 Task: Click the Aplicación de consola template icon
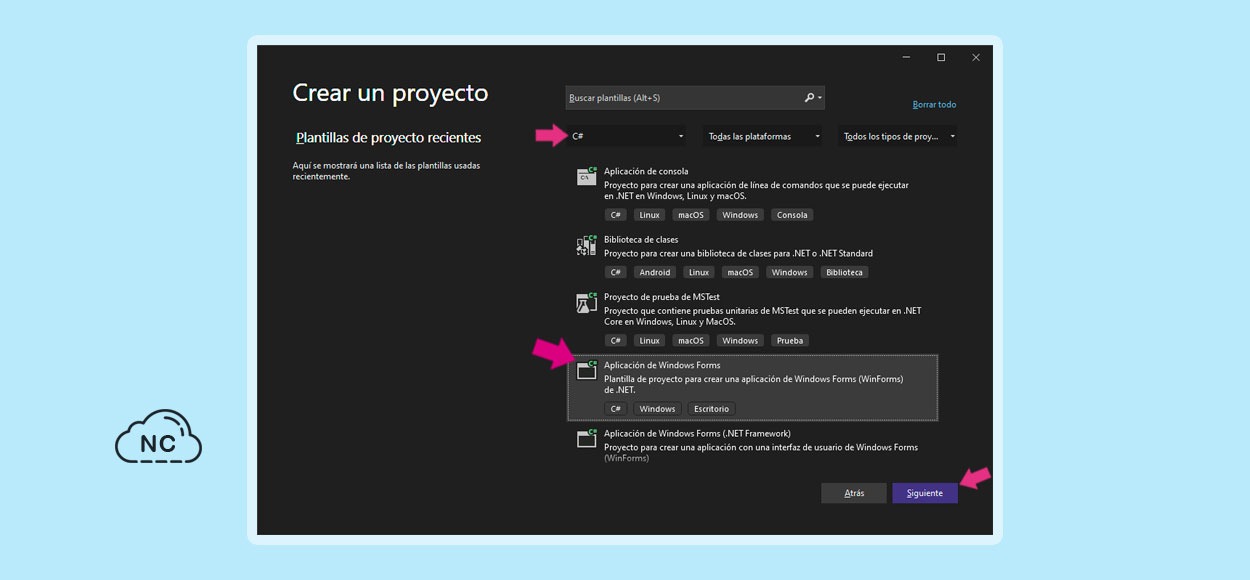pyautogui.click(x=587, y=176)
